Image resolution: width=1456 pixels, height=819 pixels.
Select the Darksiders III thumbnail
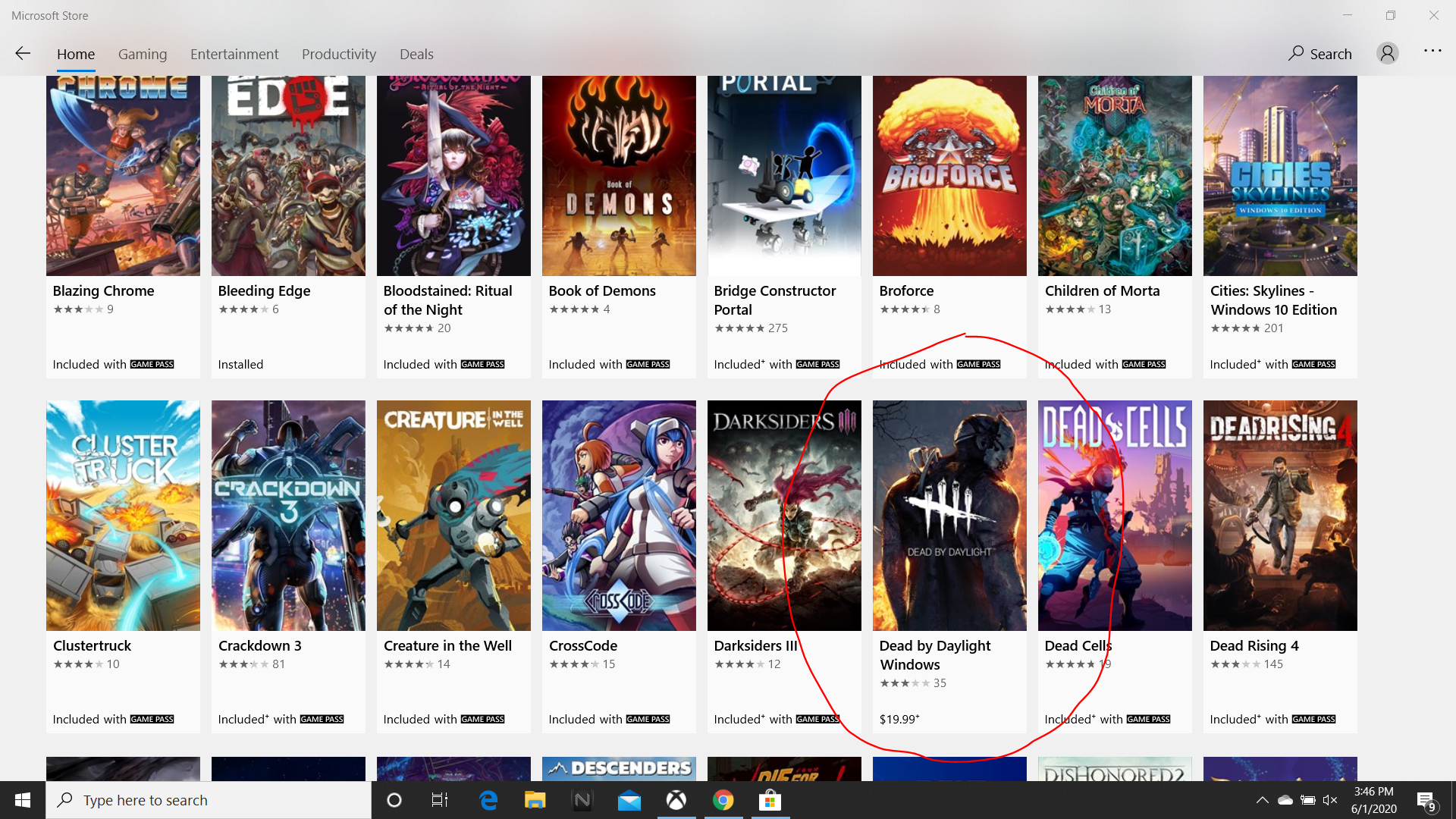tap(784, 515)
